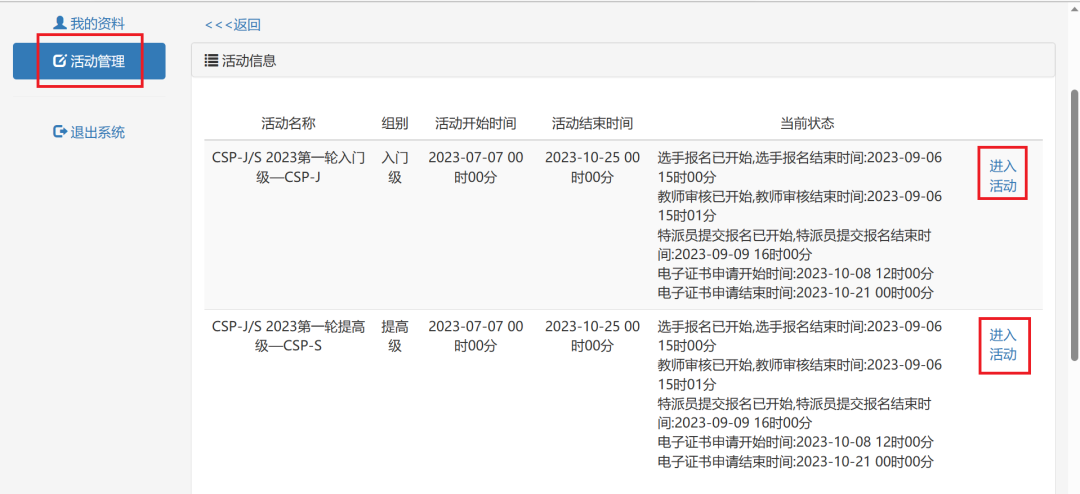Go back using the <<<返回 link
The height and width of the screenshot is (494, 1080).
tap(232, 25)
